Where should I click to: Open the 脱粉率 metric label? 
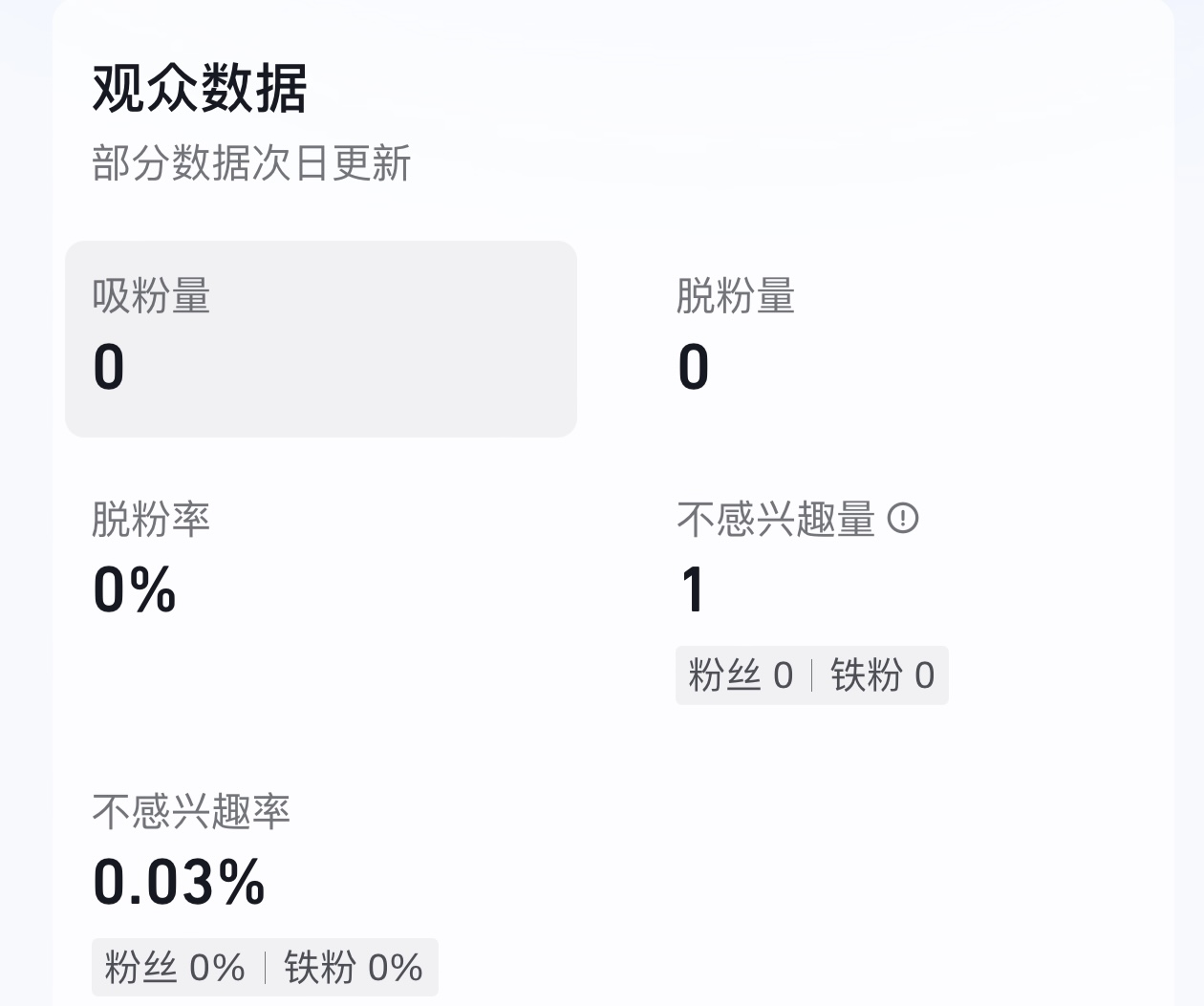[151, 519]
